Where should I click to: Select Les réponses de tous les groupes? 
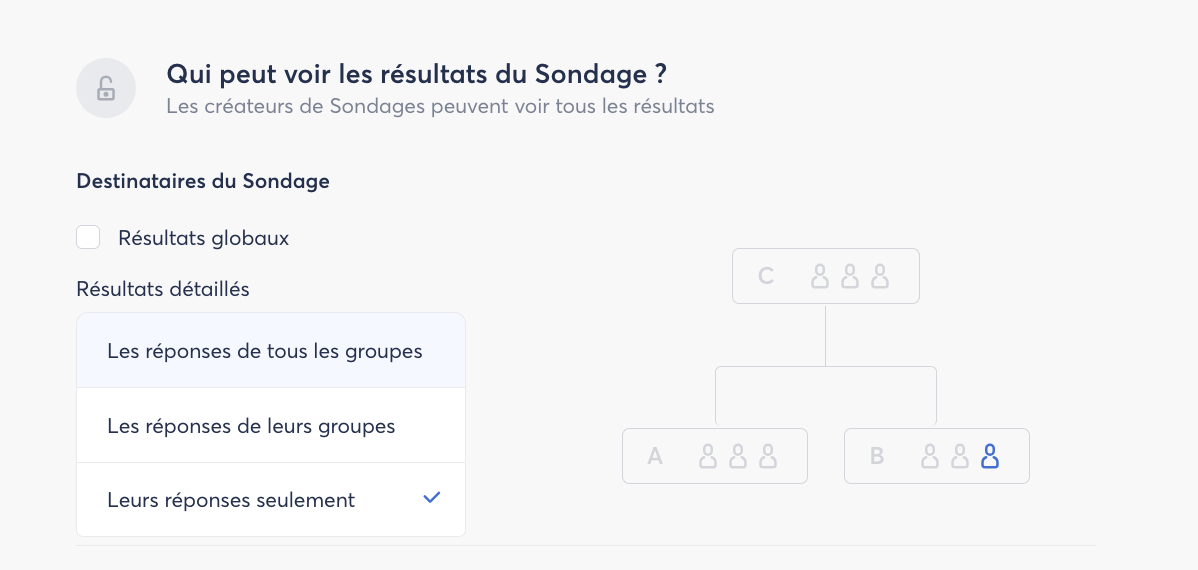265,351
